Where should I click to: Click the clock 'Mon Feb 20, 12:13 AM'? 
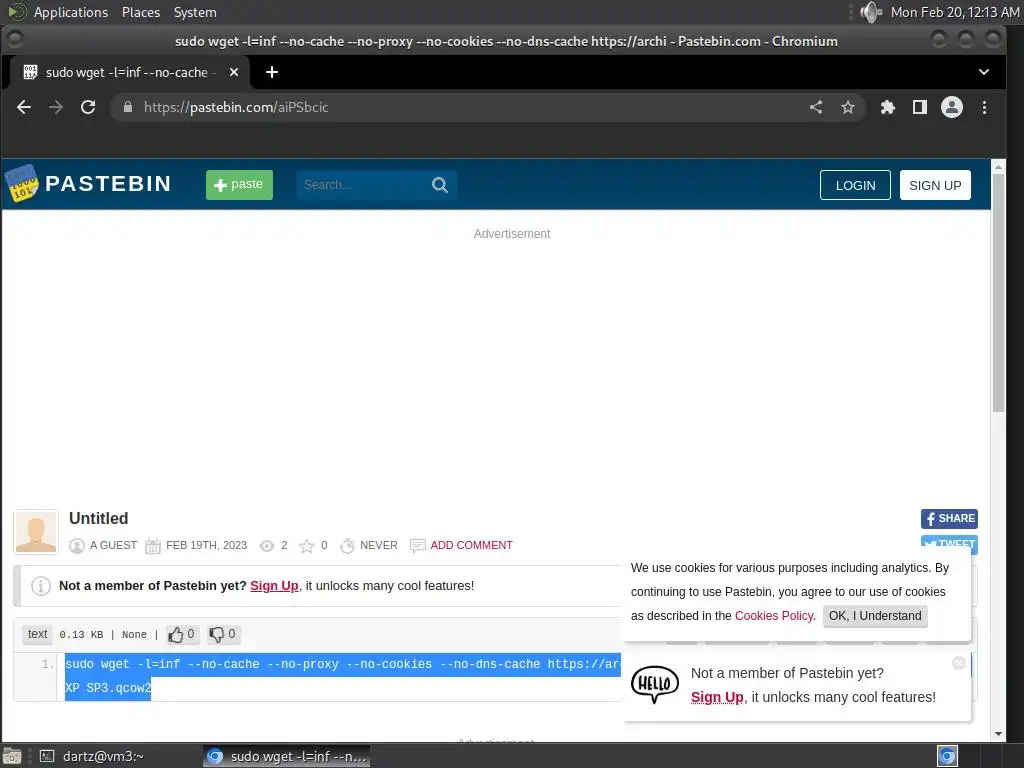click(955, 12)
